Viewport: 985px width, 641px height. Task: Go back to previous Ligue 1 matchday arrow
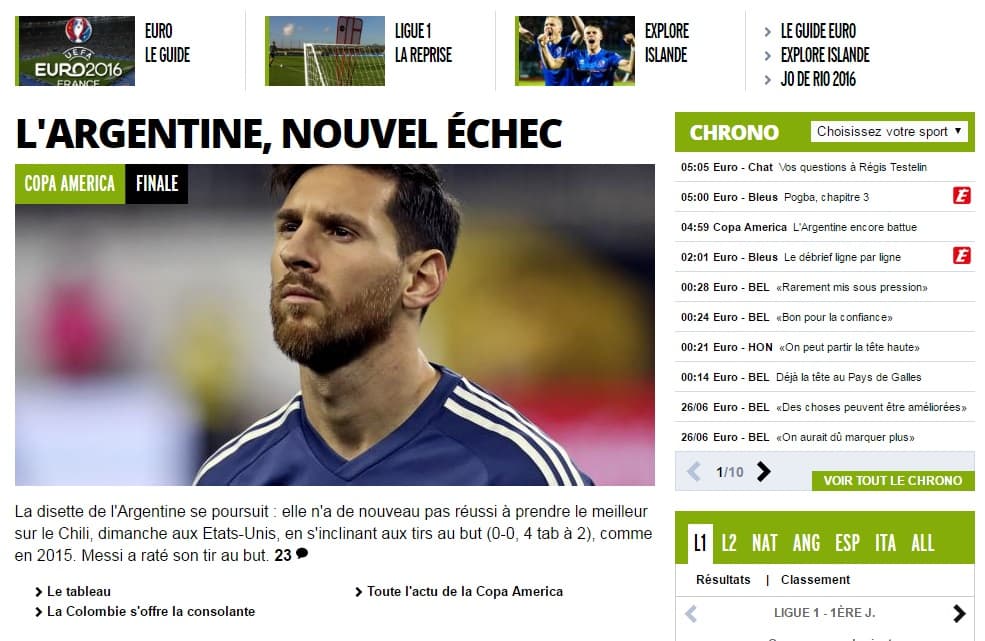(x=690, y=613)
